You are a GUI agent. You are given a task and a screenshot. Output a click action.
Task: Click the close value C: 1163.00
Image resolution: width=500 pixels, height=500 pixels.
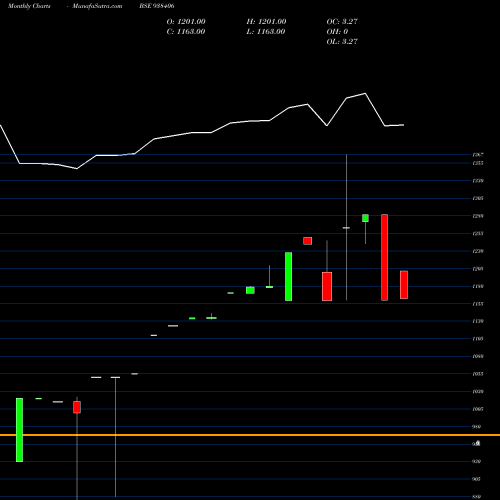click(x=186, y=32)
